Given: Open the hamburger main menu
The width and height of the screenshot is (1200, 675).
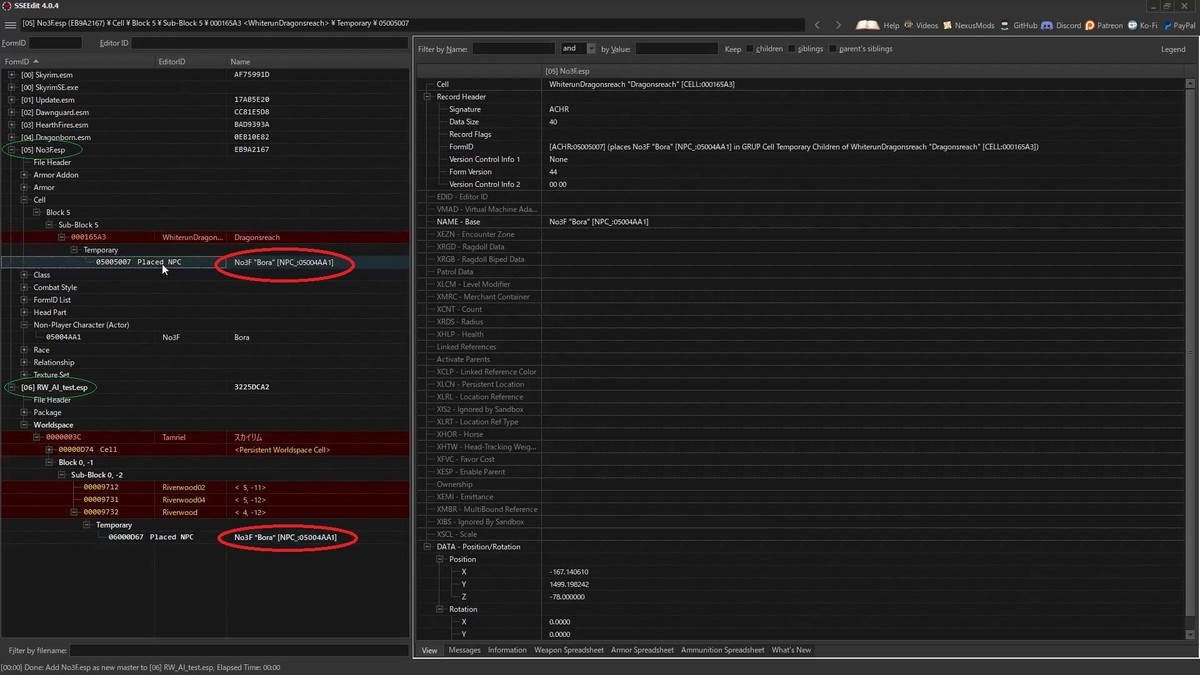Looking at the screenshot, I should click(x=10, y=25).
